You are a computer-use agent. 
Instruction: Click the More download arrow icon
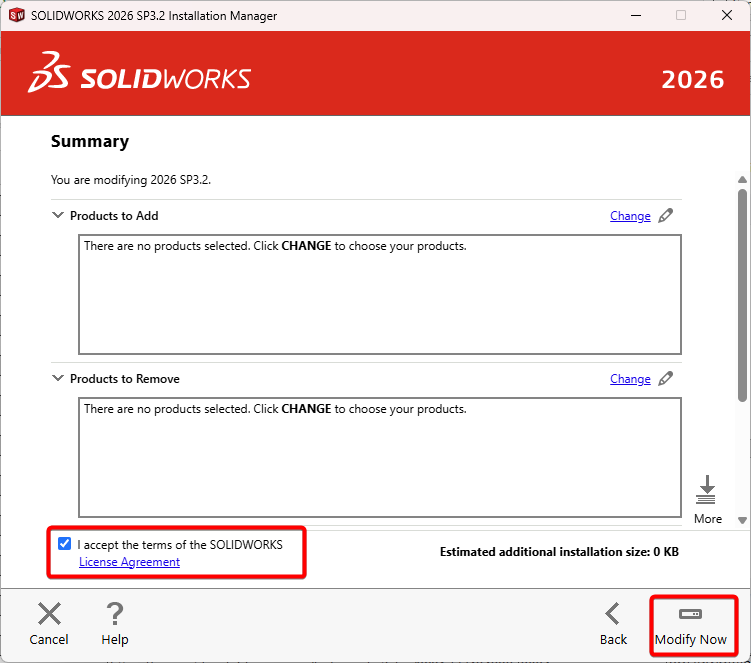[x=706, y=490]
